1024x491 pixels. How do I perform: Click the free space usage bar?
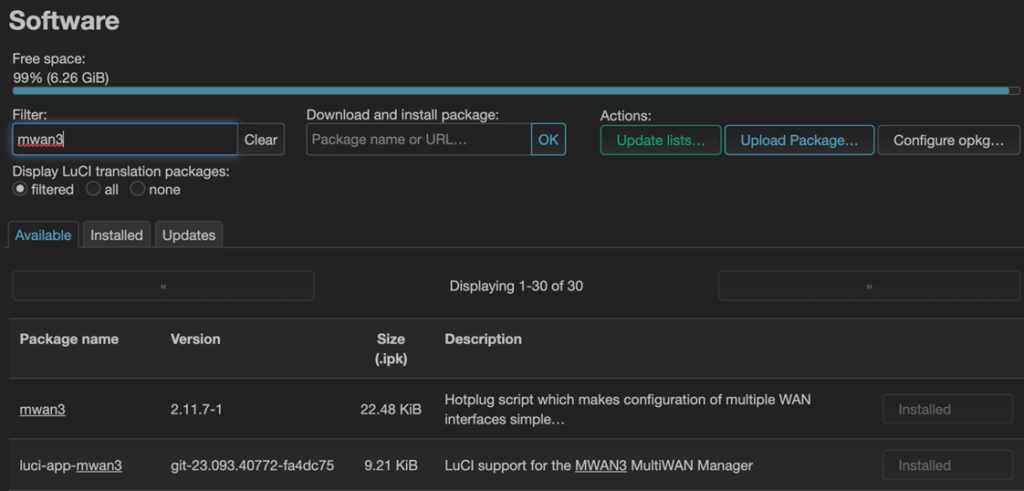tap(511, 91)
